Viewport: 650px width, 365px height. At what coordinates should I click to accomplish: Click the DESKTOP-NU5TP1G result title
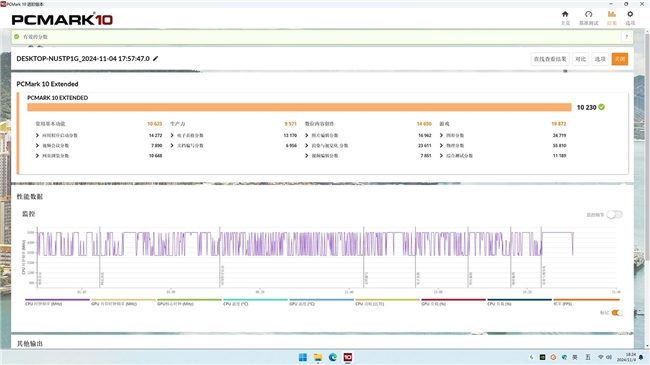pyautogui.click(x=83, y=58)
